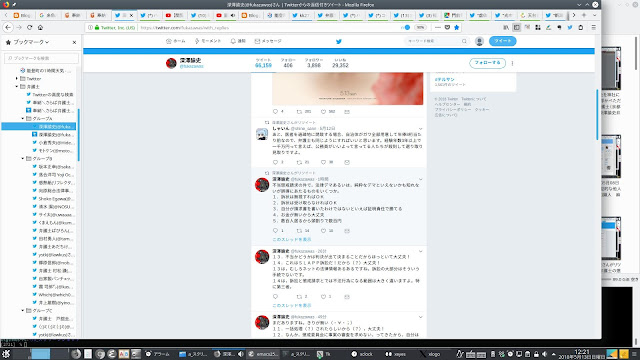Go to Twitter ホーム
The height and width of the screenshot is (360, 640).
click(176, 41)
